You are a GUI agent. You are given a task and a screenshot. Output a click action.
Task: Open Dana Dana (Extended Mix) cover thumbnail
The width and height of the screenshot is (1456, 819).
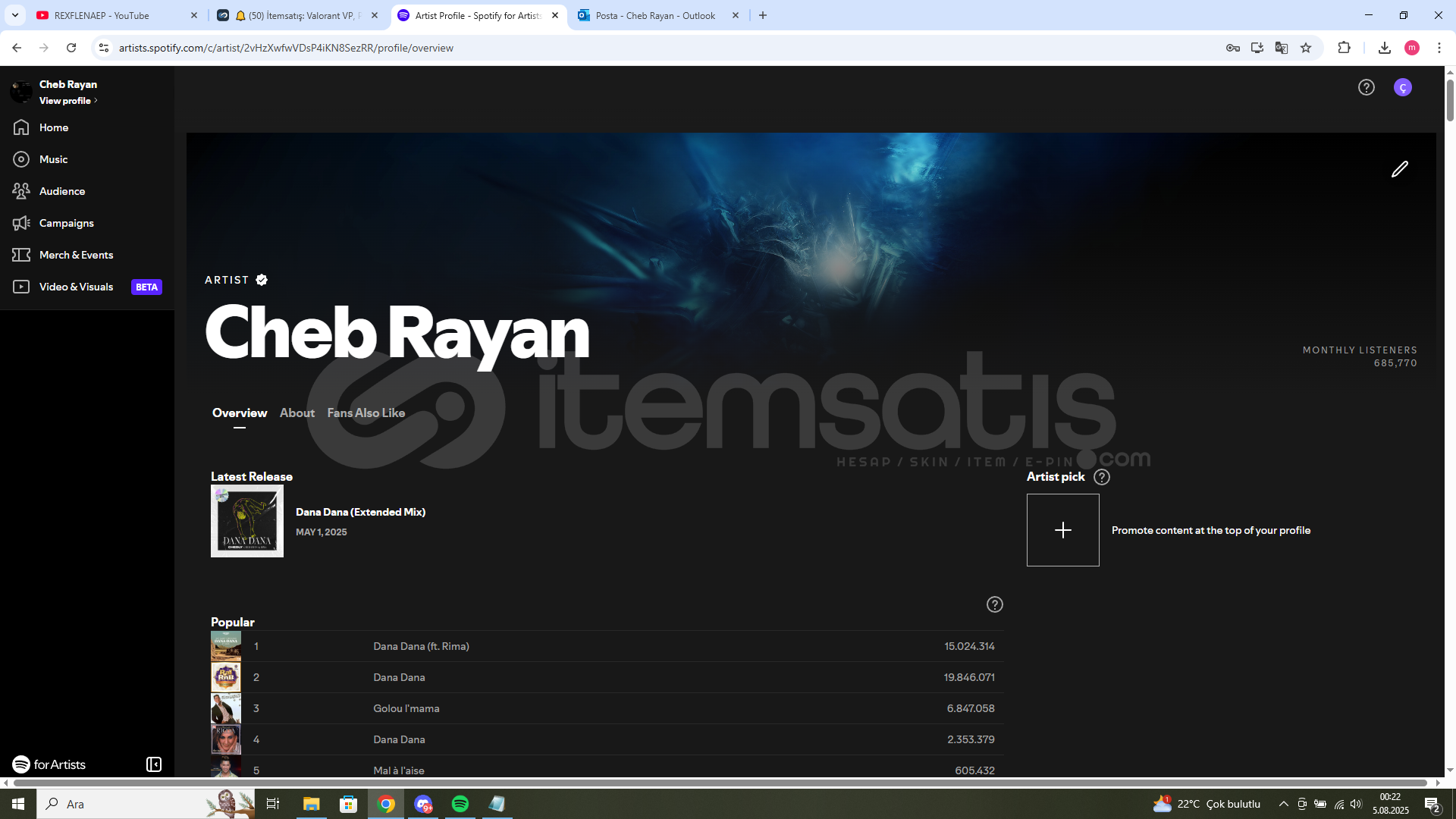(x=247, y=521)
